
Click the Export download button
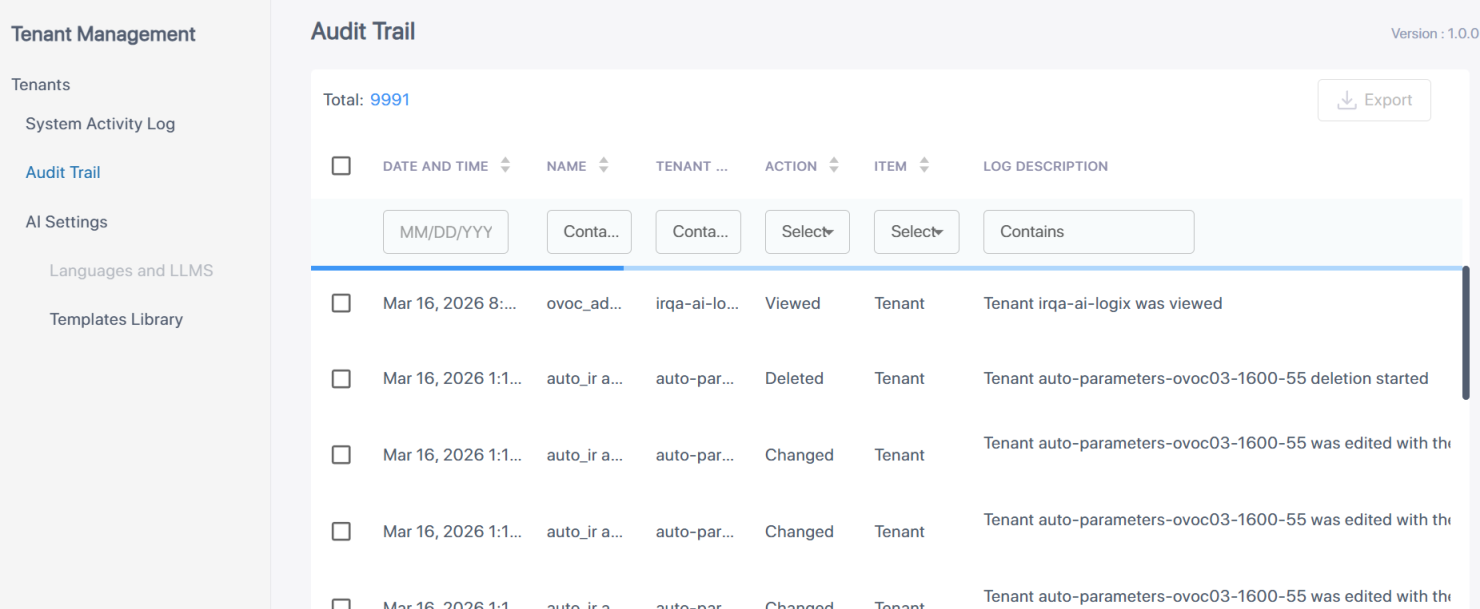pyautogui.click(x=1374, y=100)
